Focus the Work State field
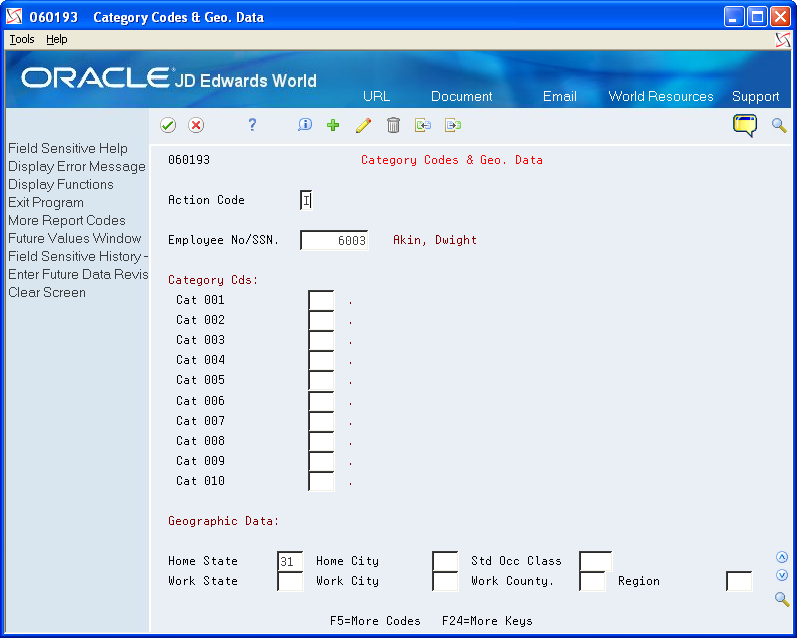797x638 pixels. coord(290,581)
